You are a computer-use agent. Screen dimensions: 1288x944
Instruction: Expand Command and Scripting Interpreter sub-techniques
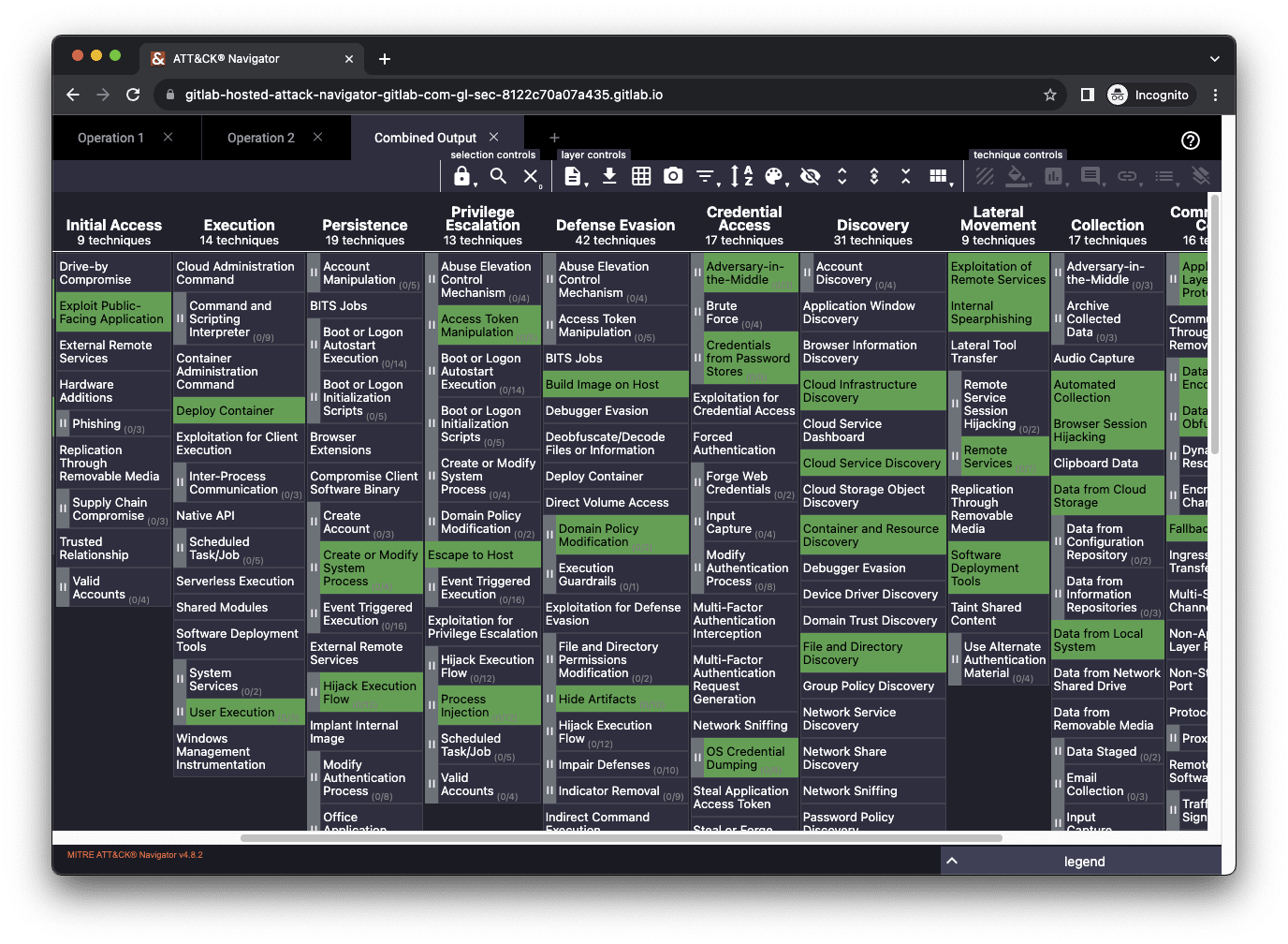click(x=181, y=318)
